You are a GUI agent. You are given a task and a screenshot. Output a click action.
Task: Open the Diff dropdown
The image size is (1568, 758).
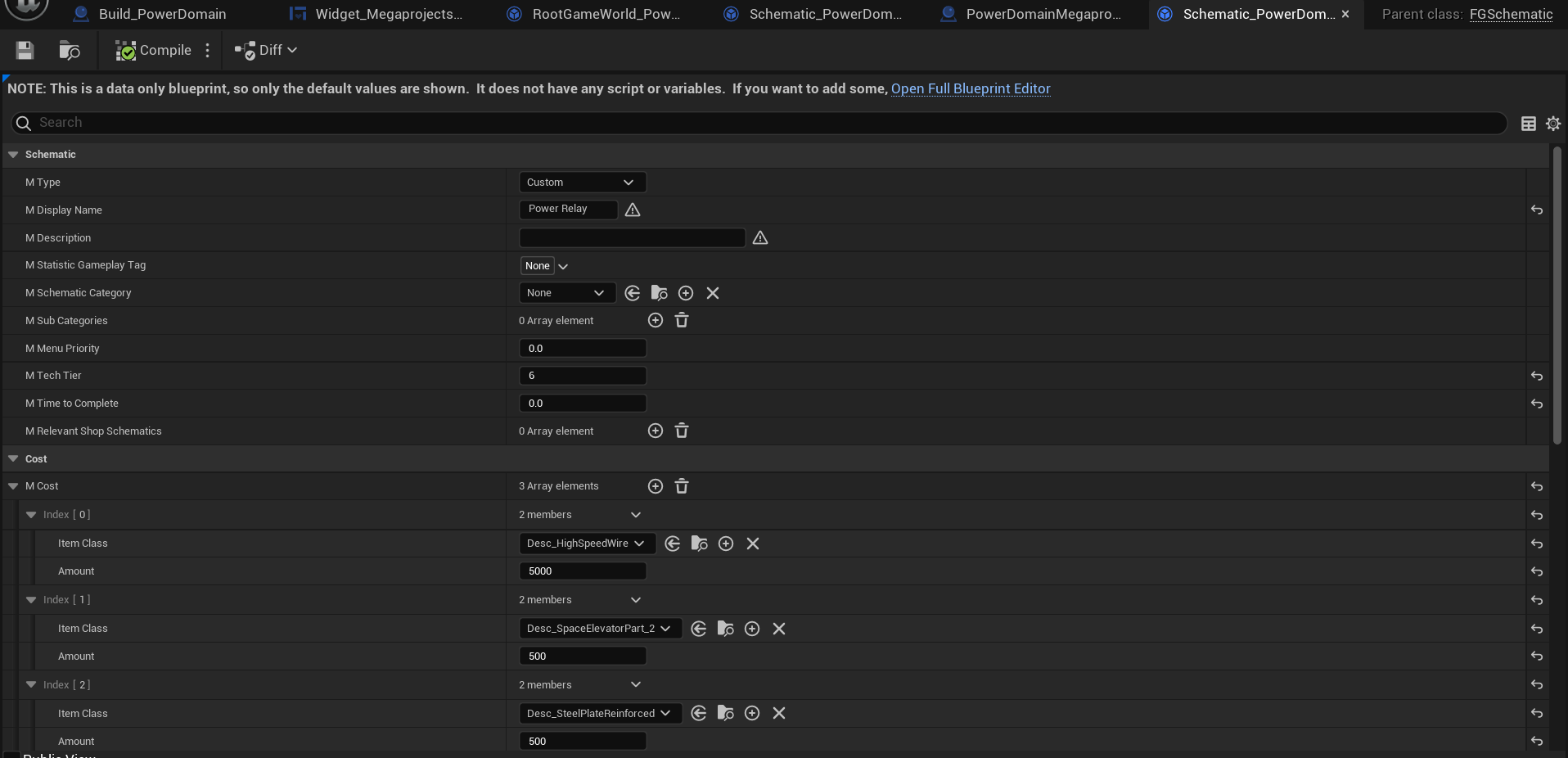click(265, 51)
